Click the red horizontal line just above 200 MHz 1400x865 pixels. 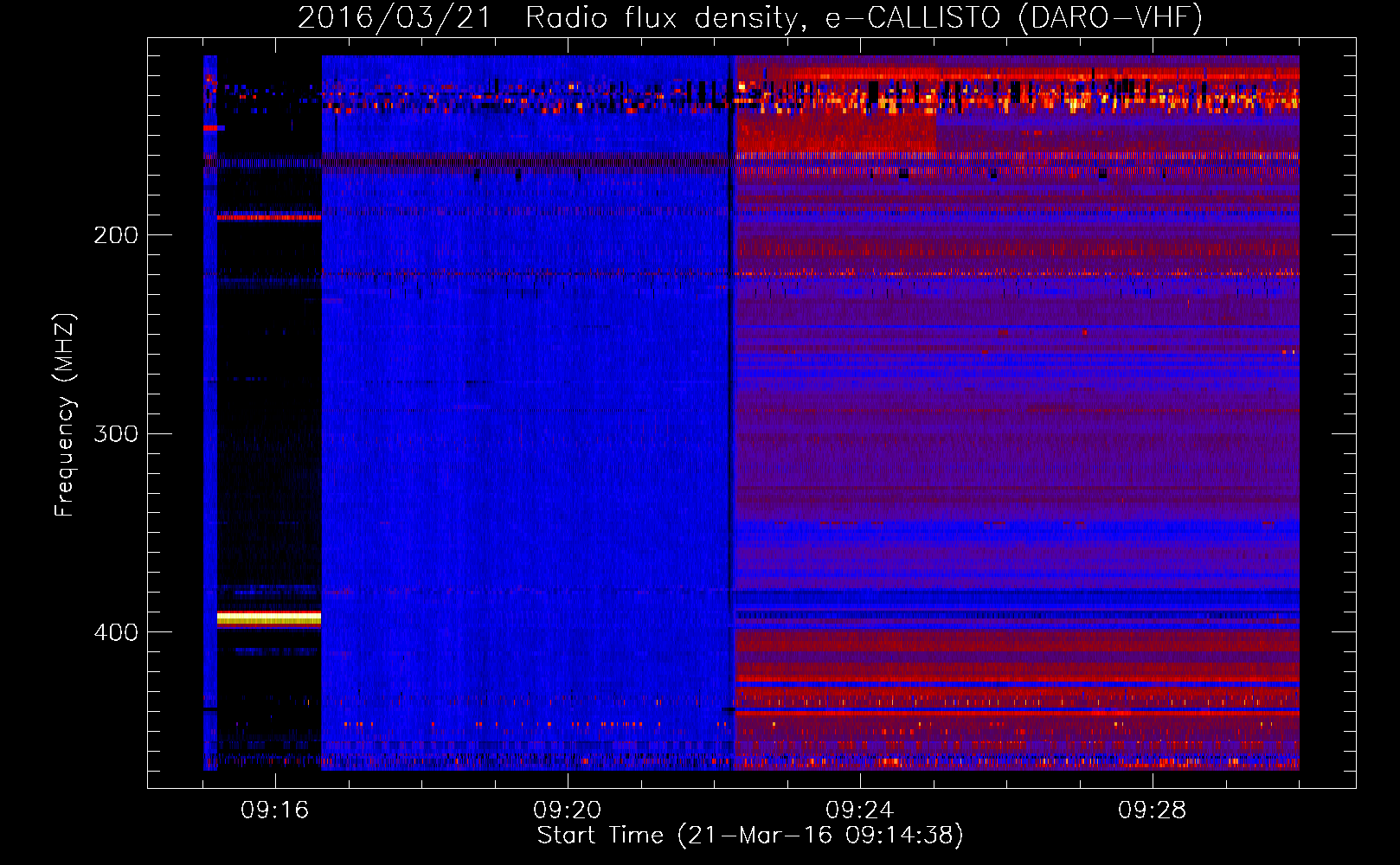(269, 217)
